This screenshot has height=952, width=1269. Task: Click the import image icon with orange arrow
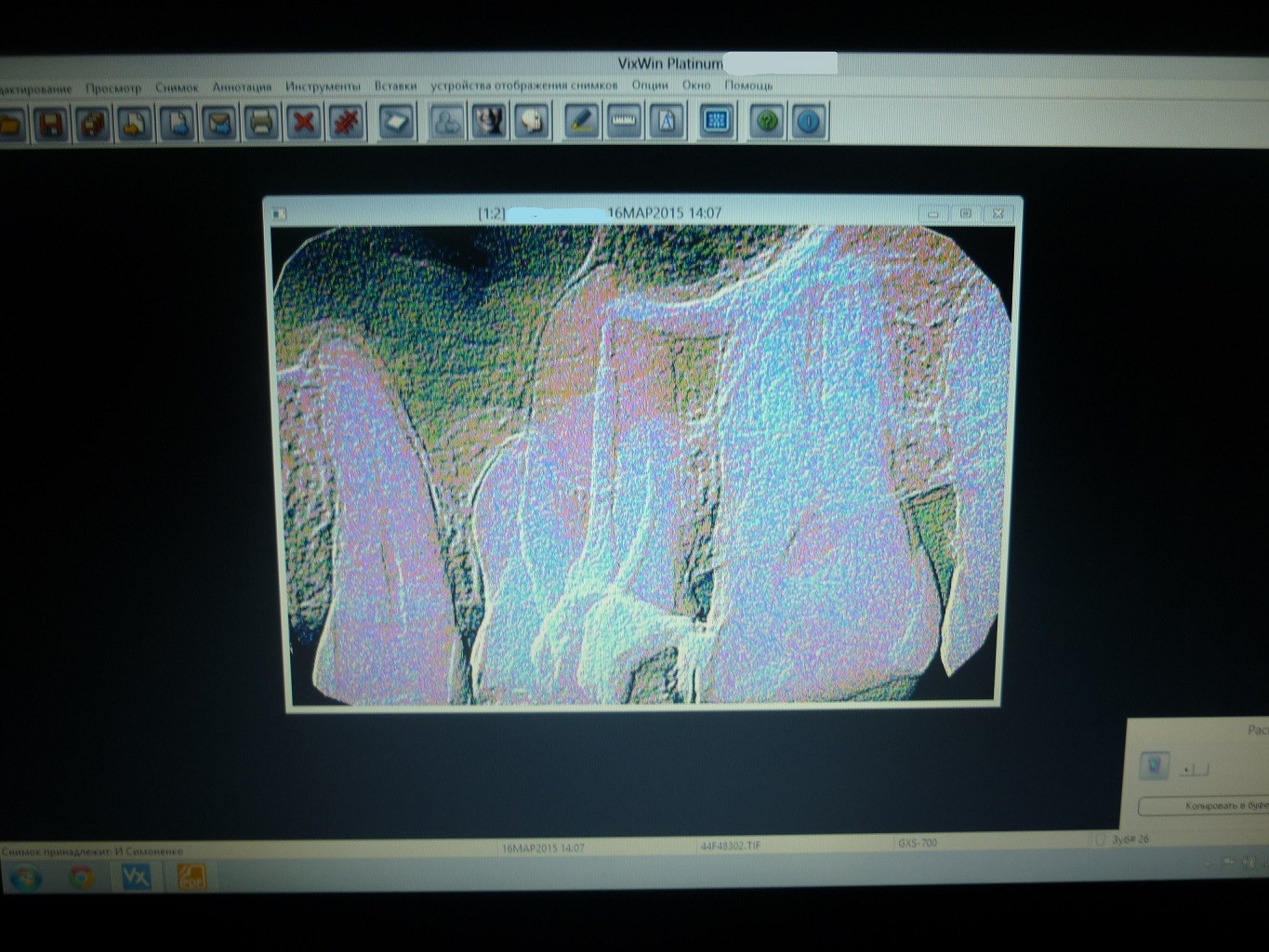(x=135, y=123)
